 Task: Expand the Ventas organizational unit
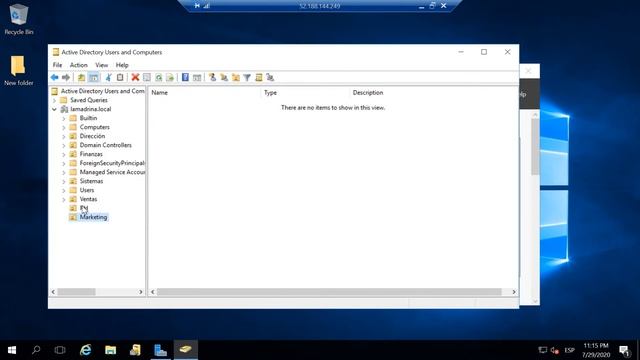click(64, 199)
